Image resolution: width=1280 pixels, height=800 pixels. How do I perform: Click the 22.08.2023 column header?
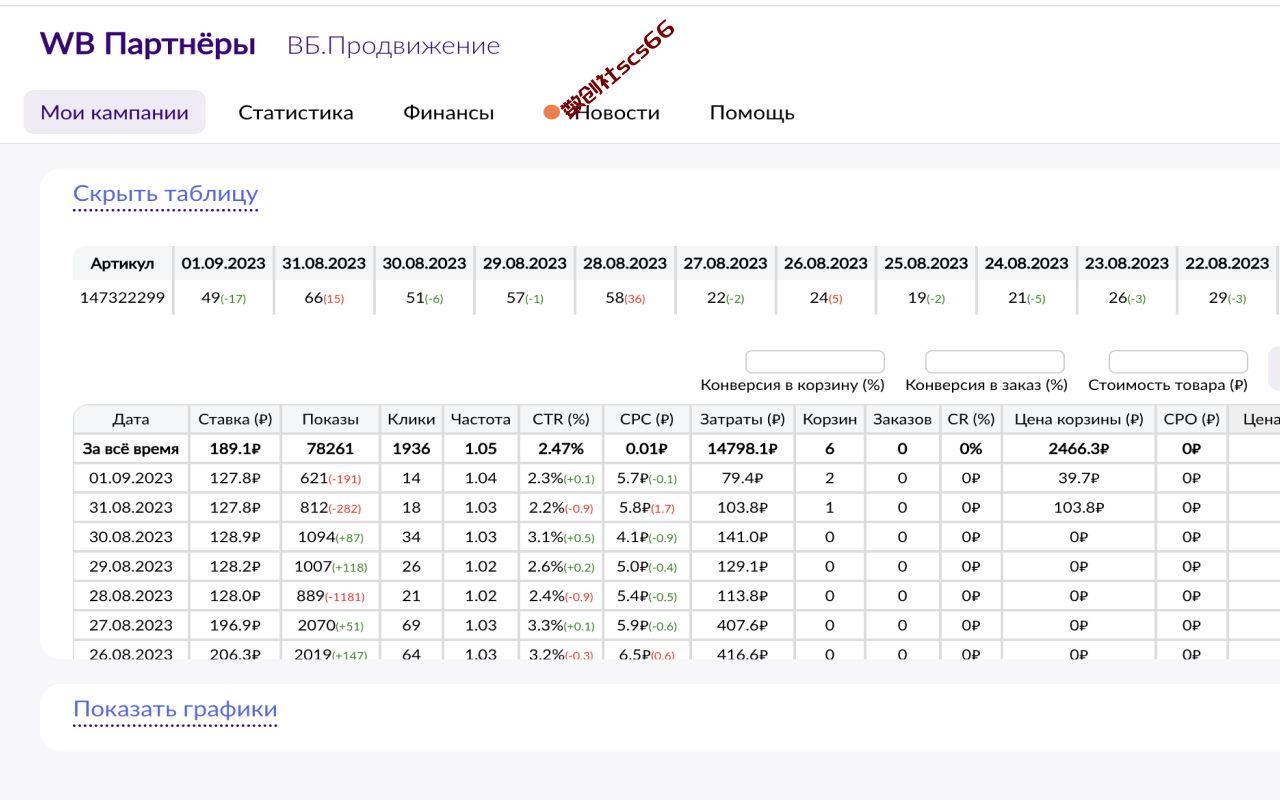point(1227,264)
